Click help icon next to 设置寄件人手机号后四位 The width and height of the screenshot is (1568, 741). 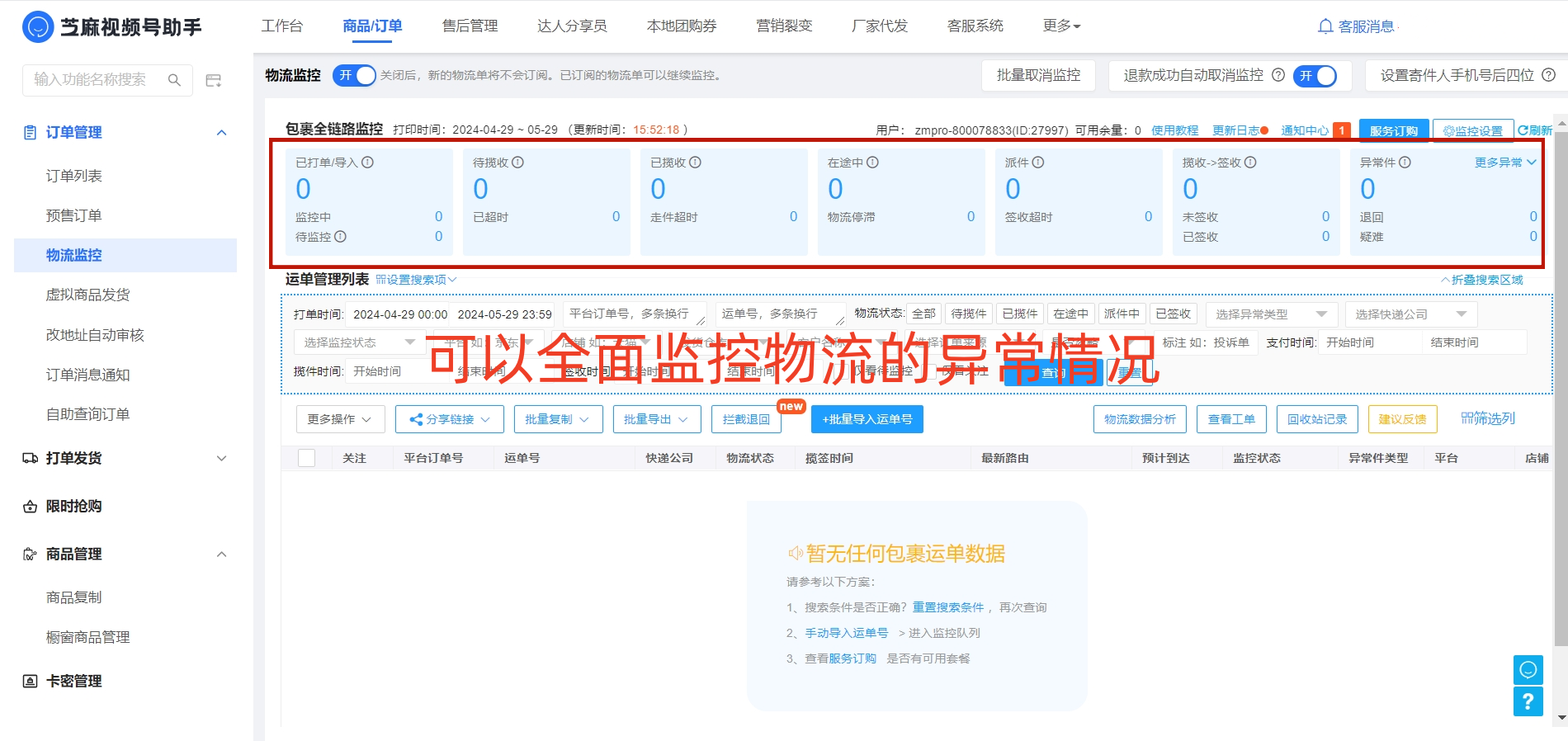click(x=1549, y=75)
